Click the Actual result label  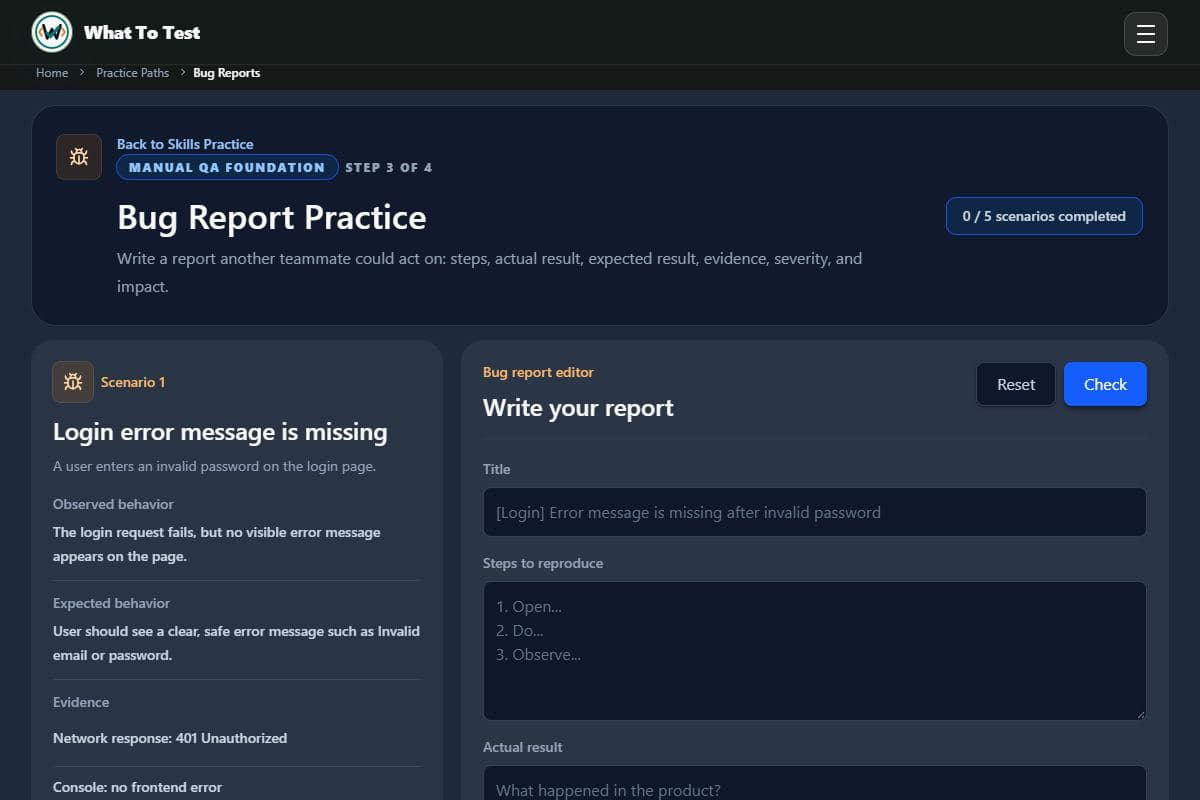click(523, 747)
